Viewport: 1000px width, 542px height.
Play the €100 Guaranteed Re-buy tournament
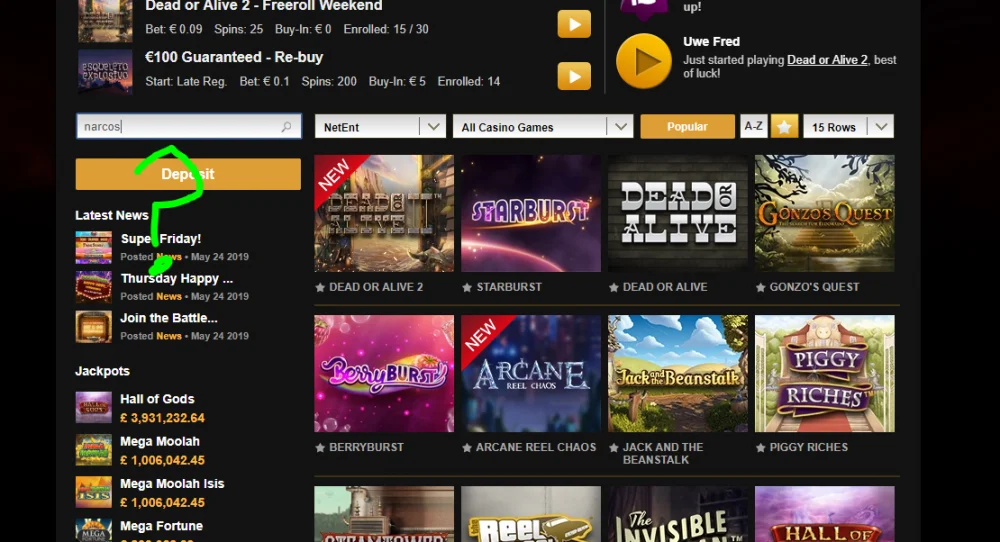[574, 77]
